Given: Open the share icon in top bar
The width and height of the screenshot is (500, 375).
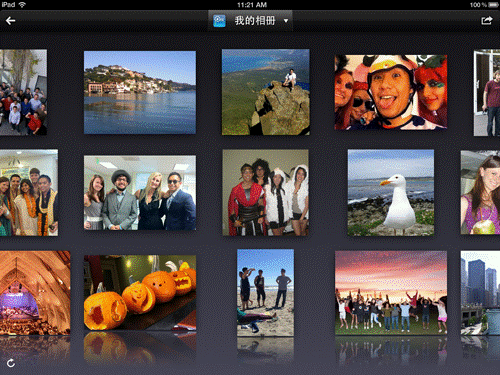Looking at the screenshot, I should (x=487, y=21).
